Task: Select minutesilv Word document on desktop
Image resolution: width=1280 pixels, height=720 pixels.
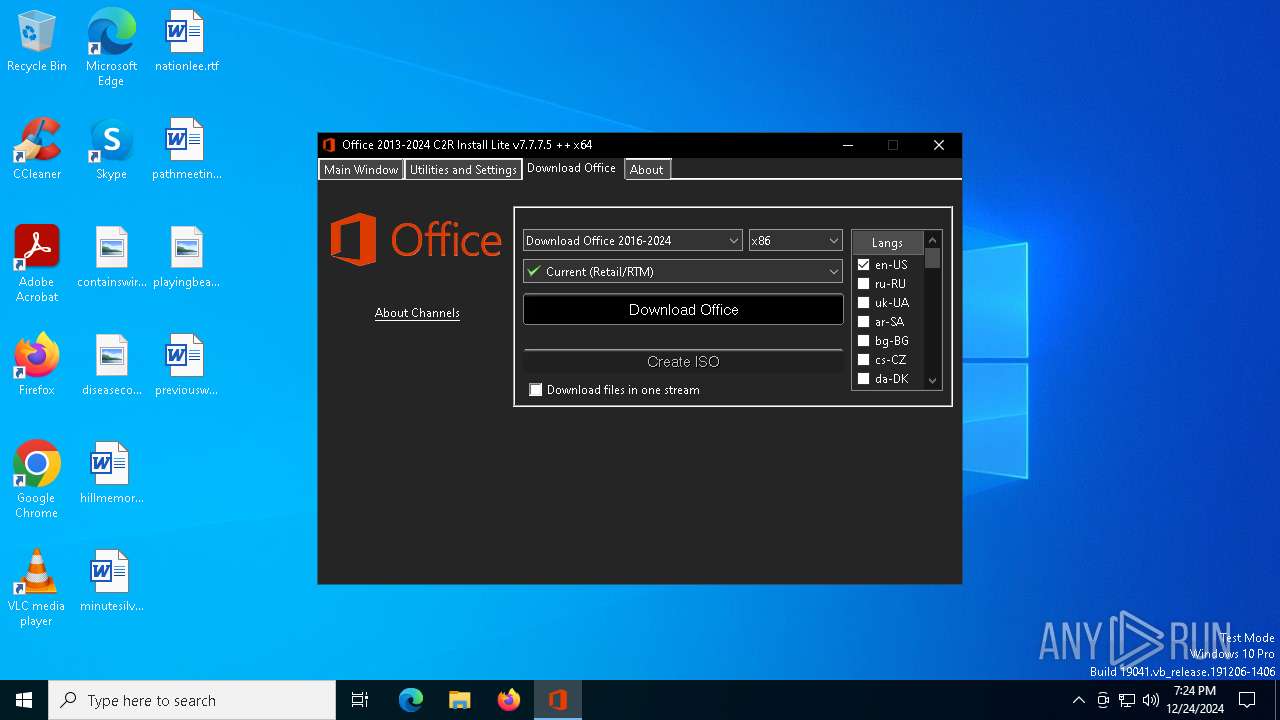Action: [111, 582]
